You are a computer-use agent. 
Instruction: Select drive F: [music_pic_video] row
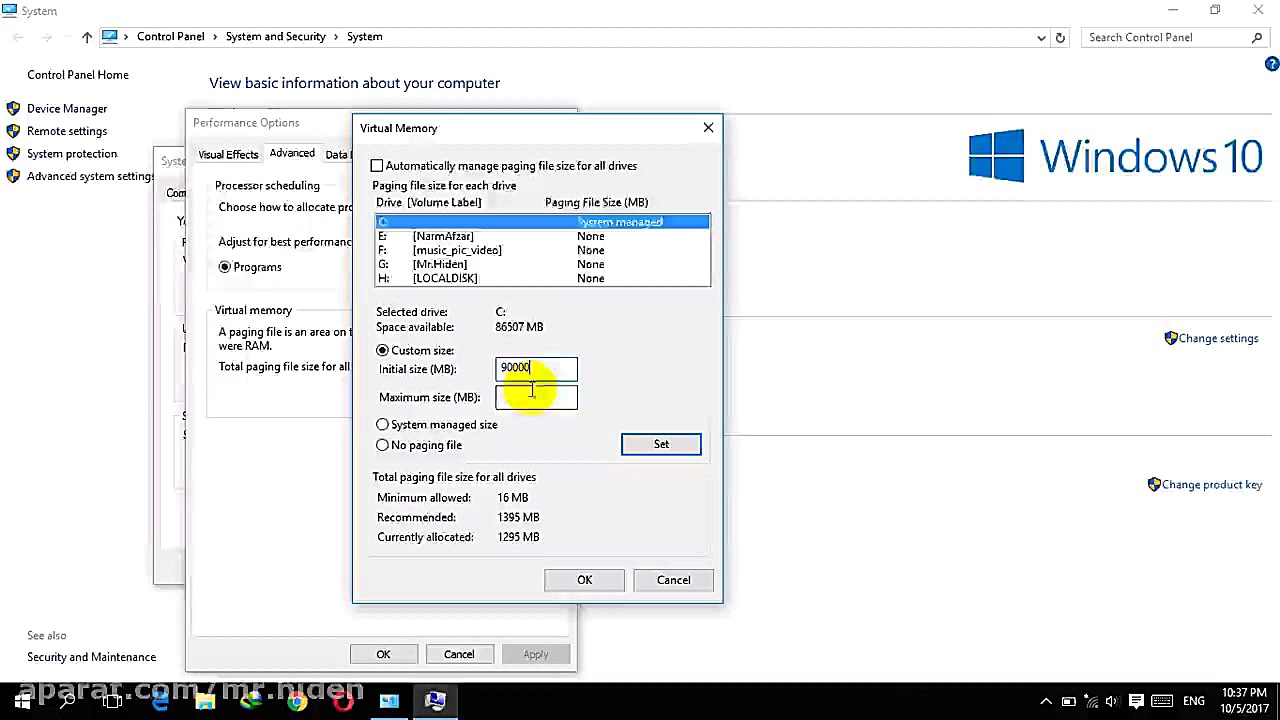point(543,250)
